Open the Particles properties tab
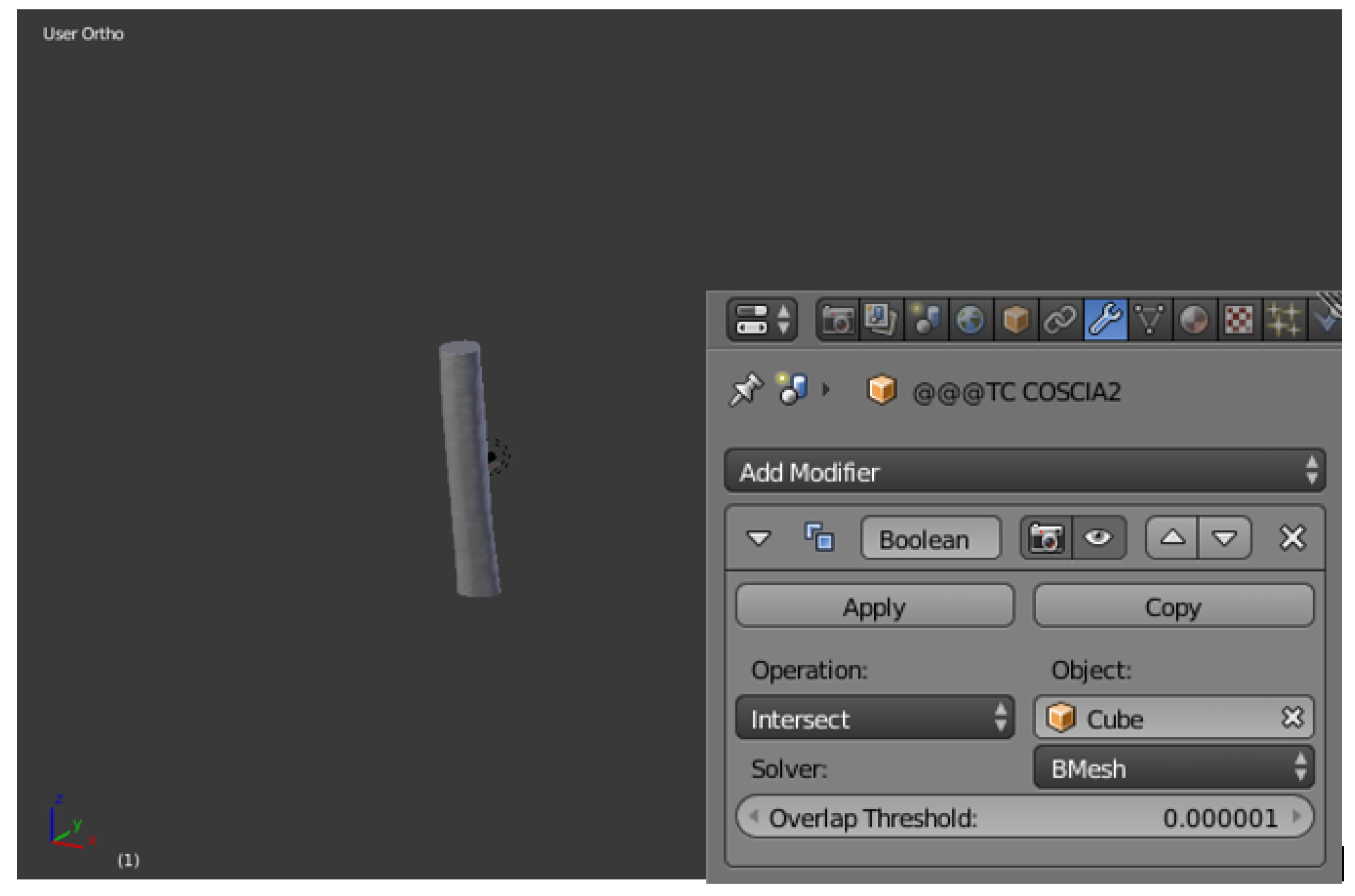 point(1284,320)
